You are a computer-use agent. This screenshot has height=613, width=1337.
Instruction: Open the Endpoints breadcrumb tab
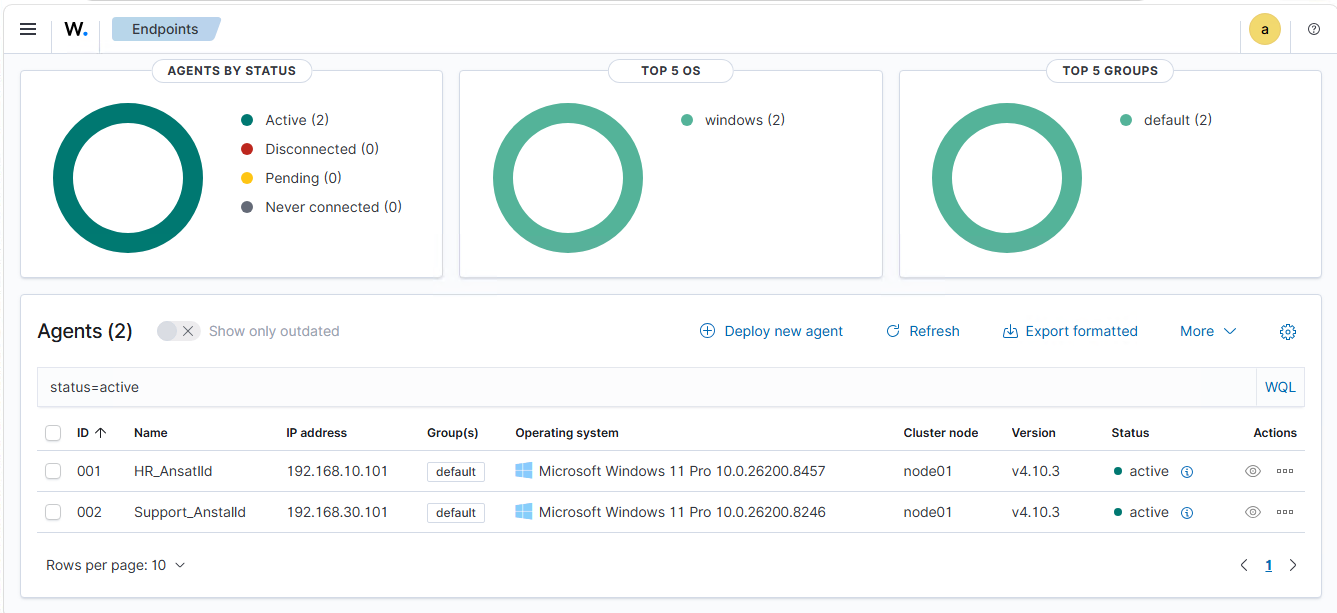[165, 29]
